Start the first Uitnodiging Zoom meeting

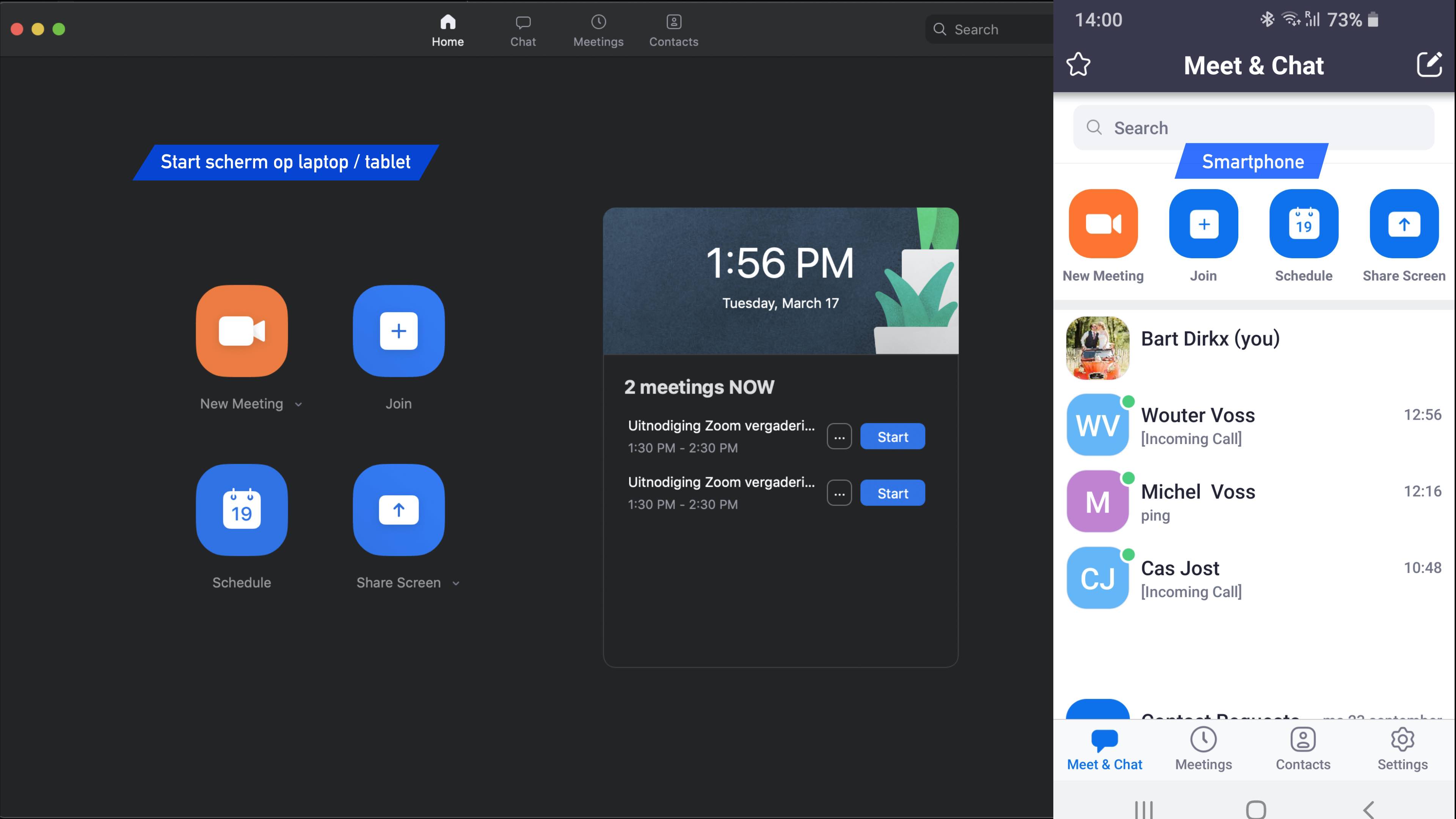coord(892,437)
